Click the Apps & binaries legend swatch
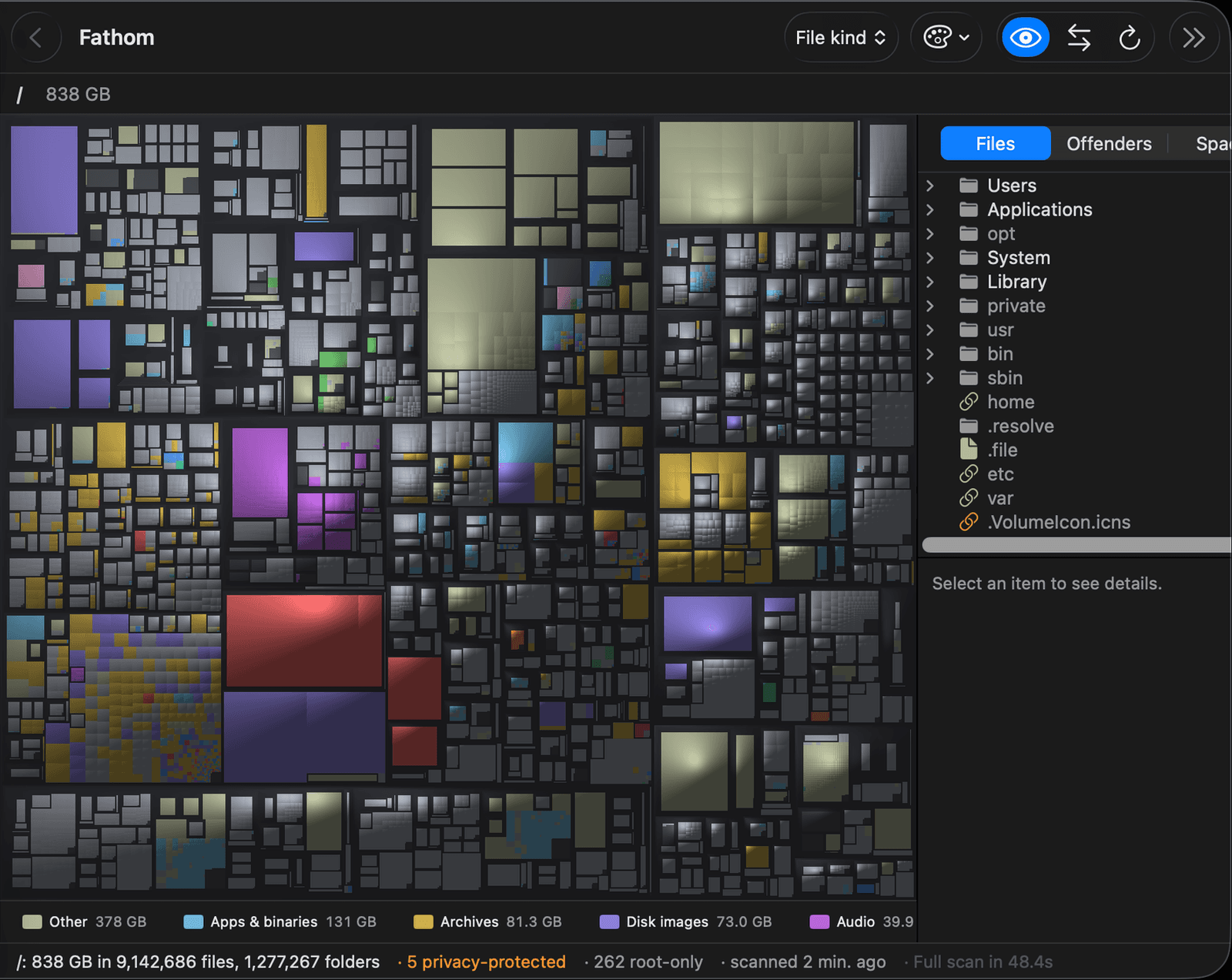The image size is (1232, 980). 193,921
